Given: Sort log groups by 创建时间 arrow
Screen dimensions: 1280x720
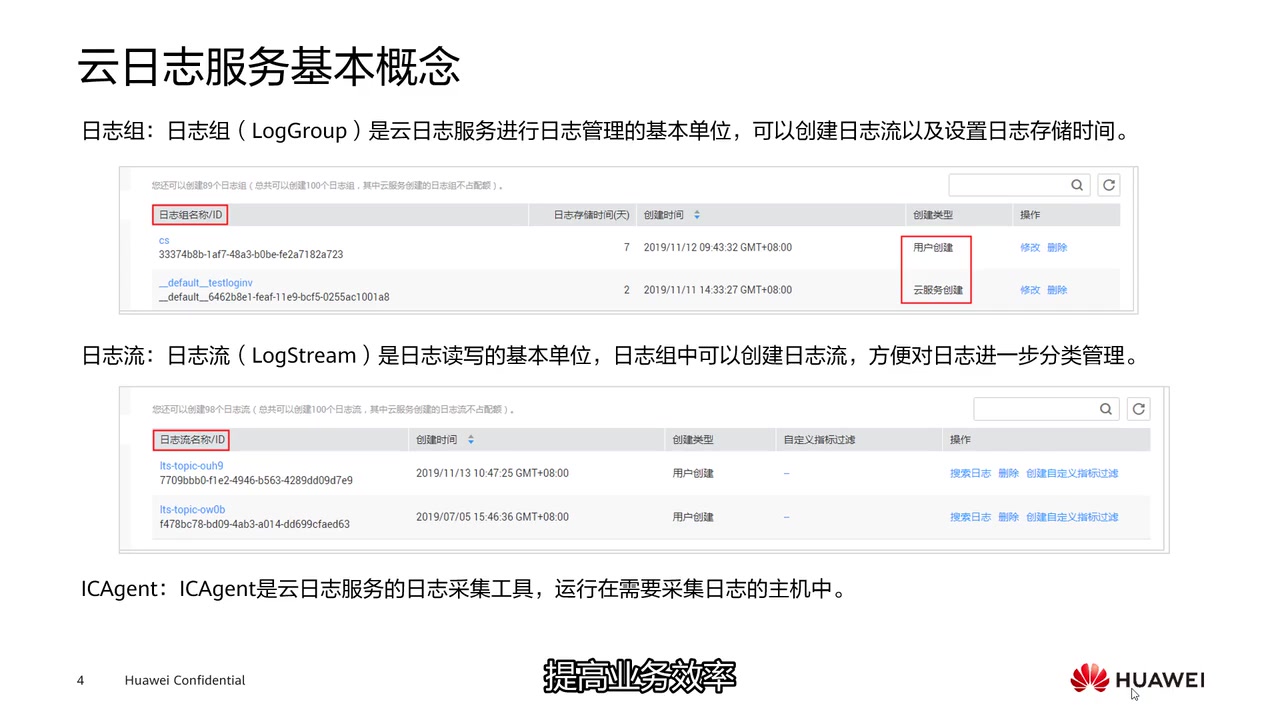Looking at the screenshot, I should click(x=697, y=215).
